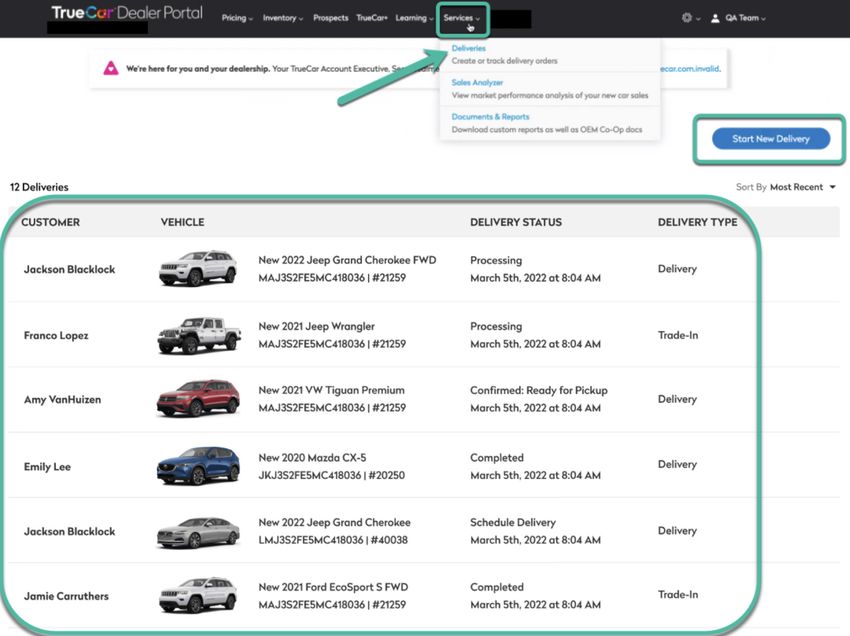Click the blue Mazda CX-5 car image
Viewport: 850px width, 636px height.
[198, 465]
